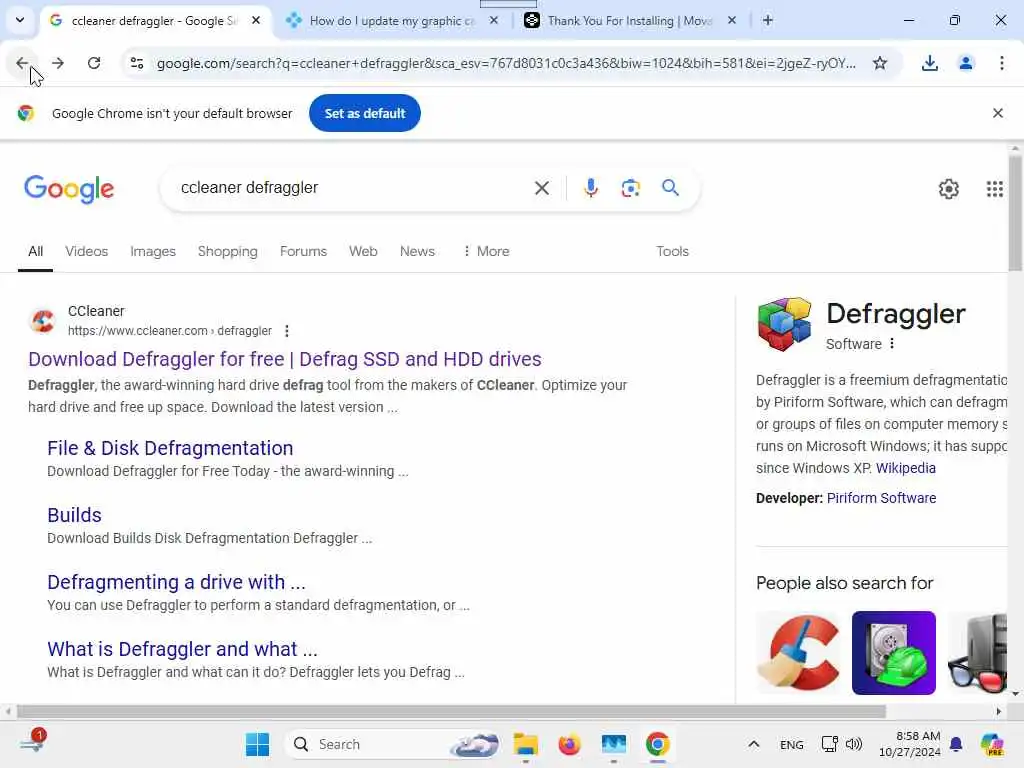Click the Windows taskbar Search box

coord(392,744)
